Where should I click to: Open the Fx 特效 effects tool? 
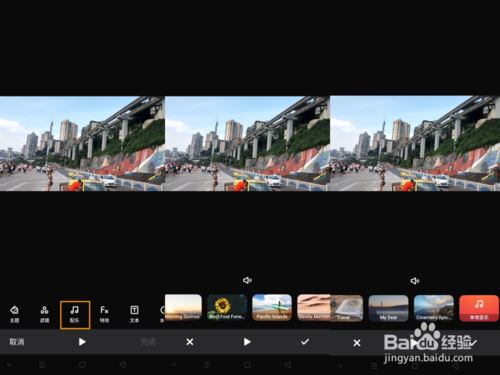[x=104, y=314]
